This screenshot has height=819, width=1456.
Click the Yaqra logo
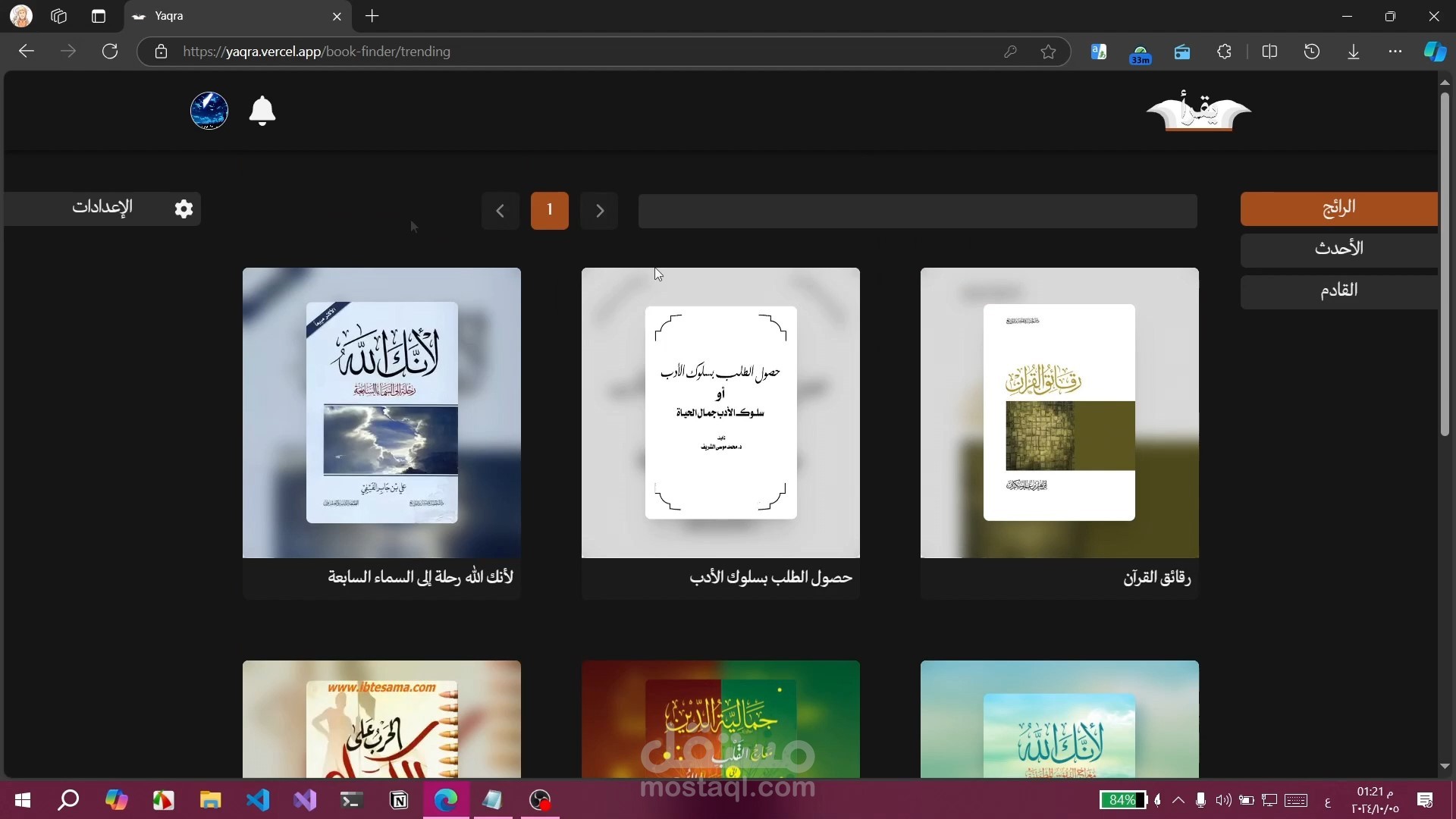click(1198, 111)
